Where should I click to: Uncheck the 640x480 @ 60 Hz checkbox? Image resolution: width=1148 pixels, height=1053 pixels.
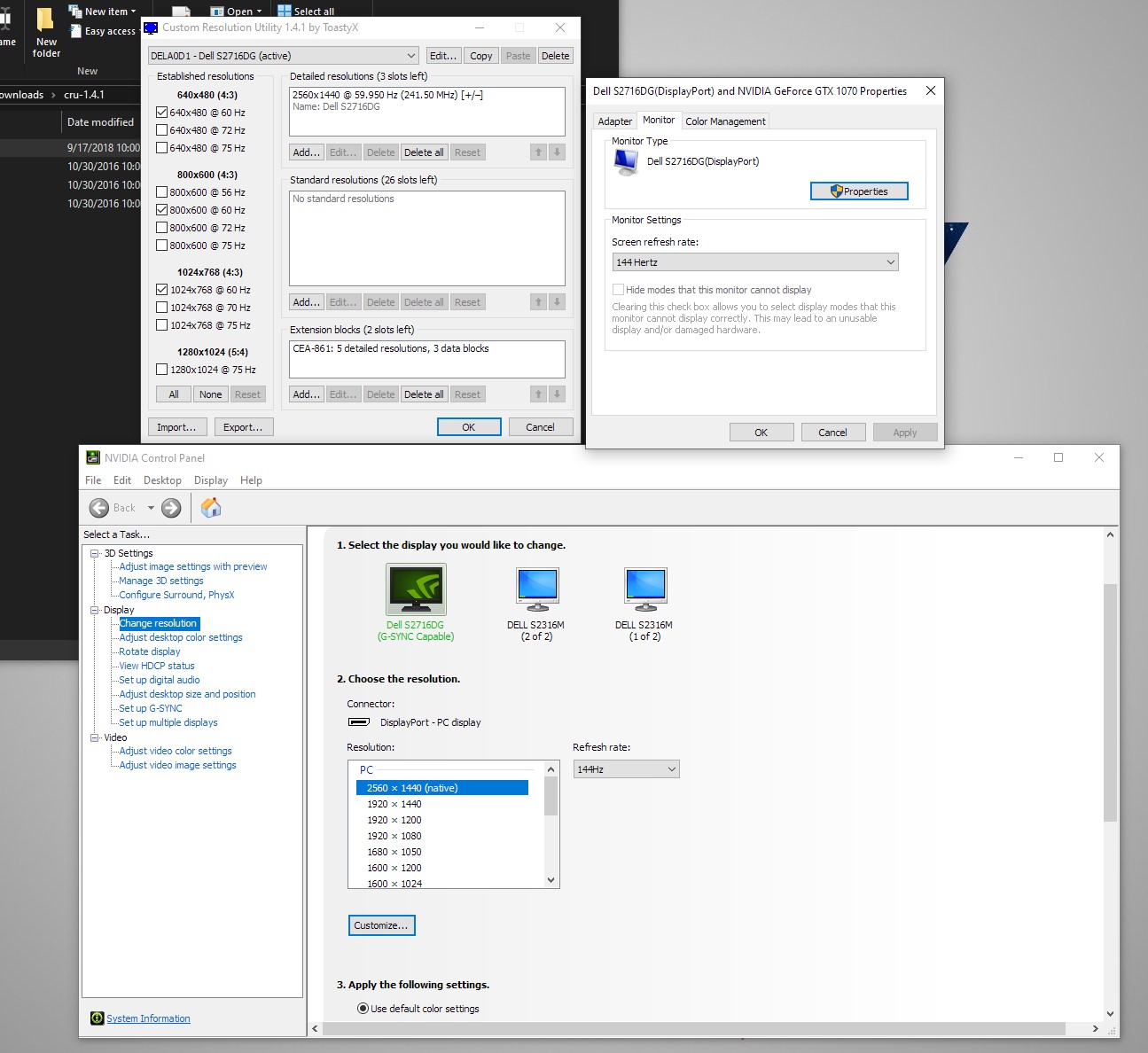[161, 113]
